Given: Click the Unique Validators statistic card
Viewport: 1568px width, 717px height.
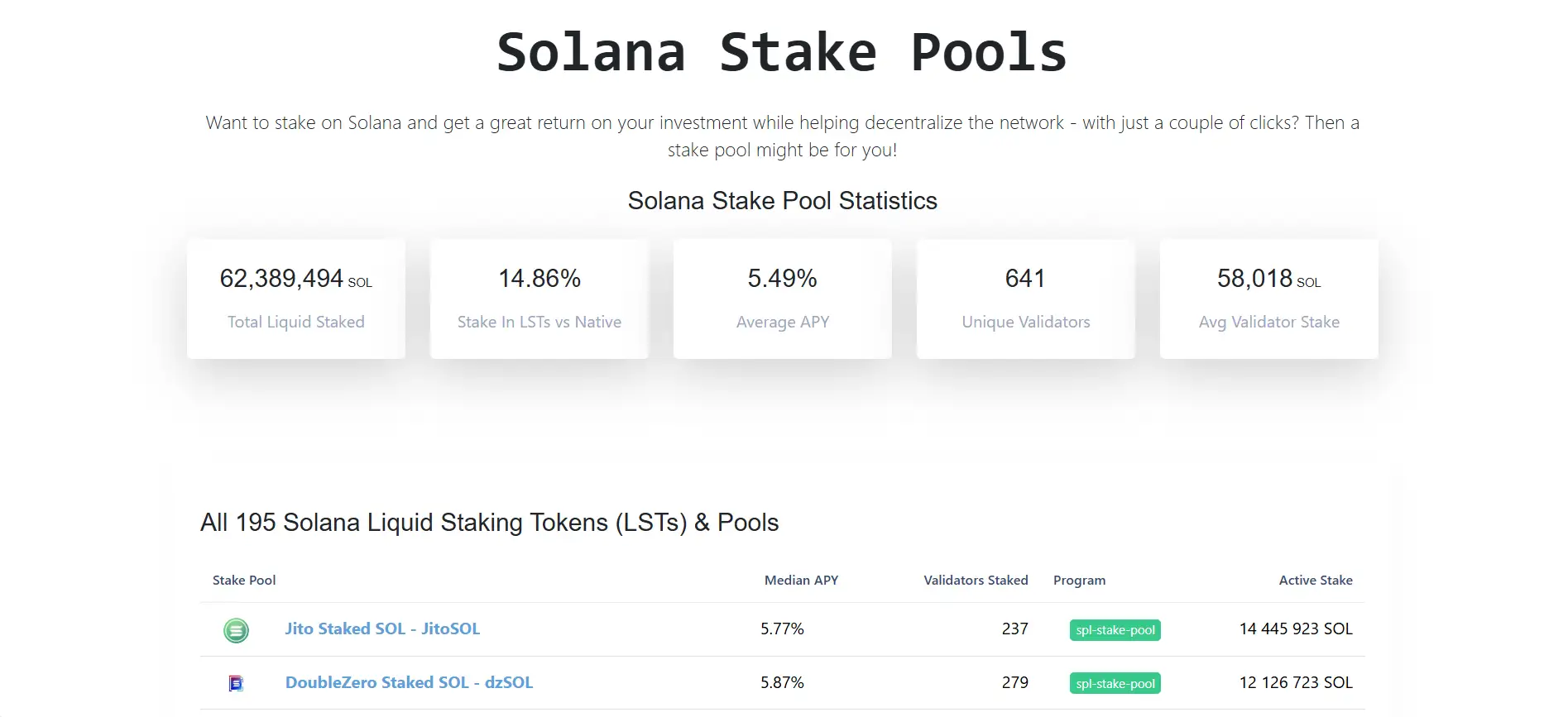Looking at the screenshot, I should coord(1026,299).
